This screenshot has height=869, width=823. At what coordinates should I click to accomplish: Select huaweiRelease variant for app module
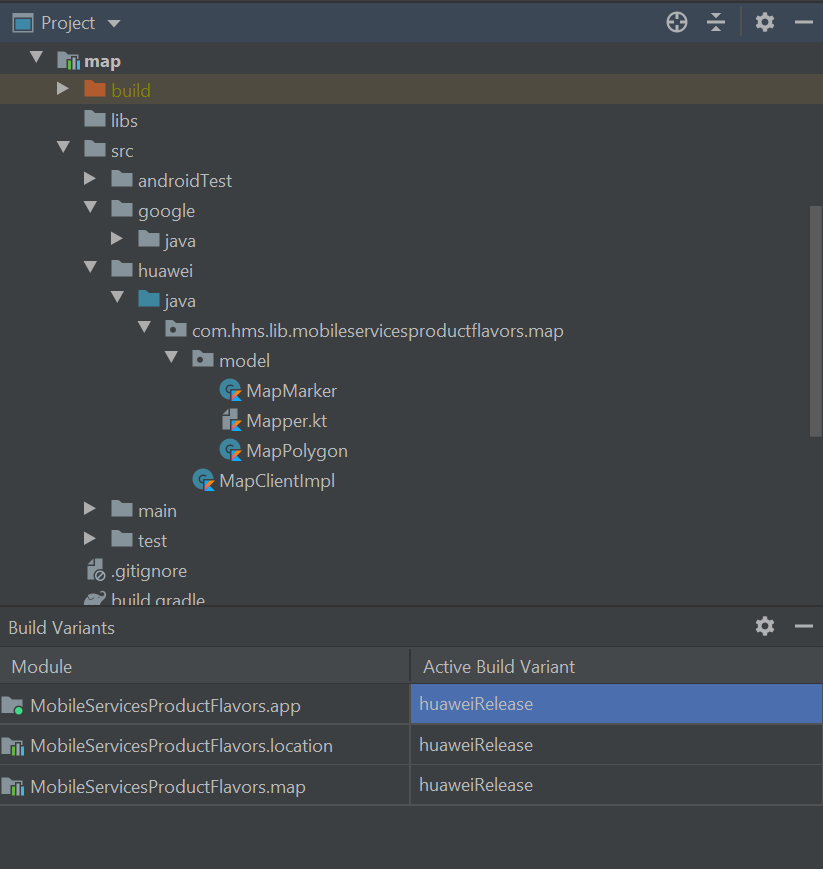(x=616, y=704)
